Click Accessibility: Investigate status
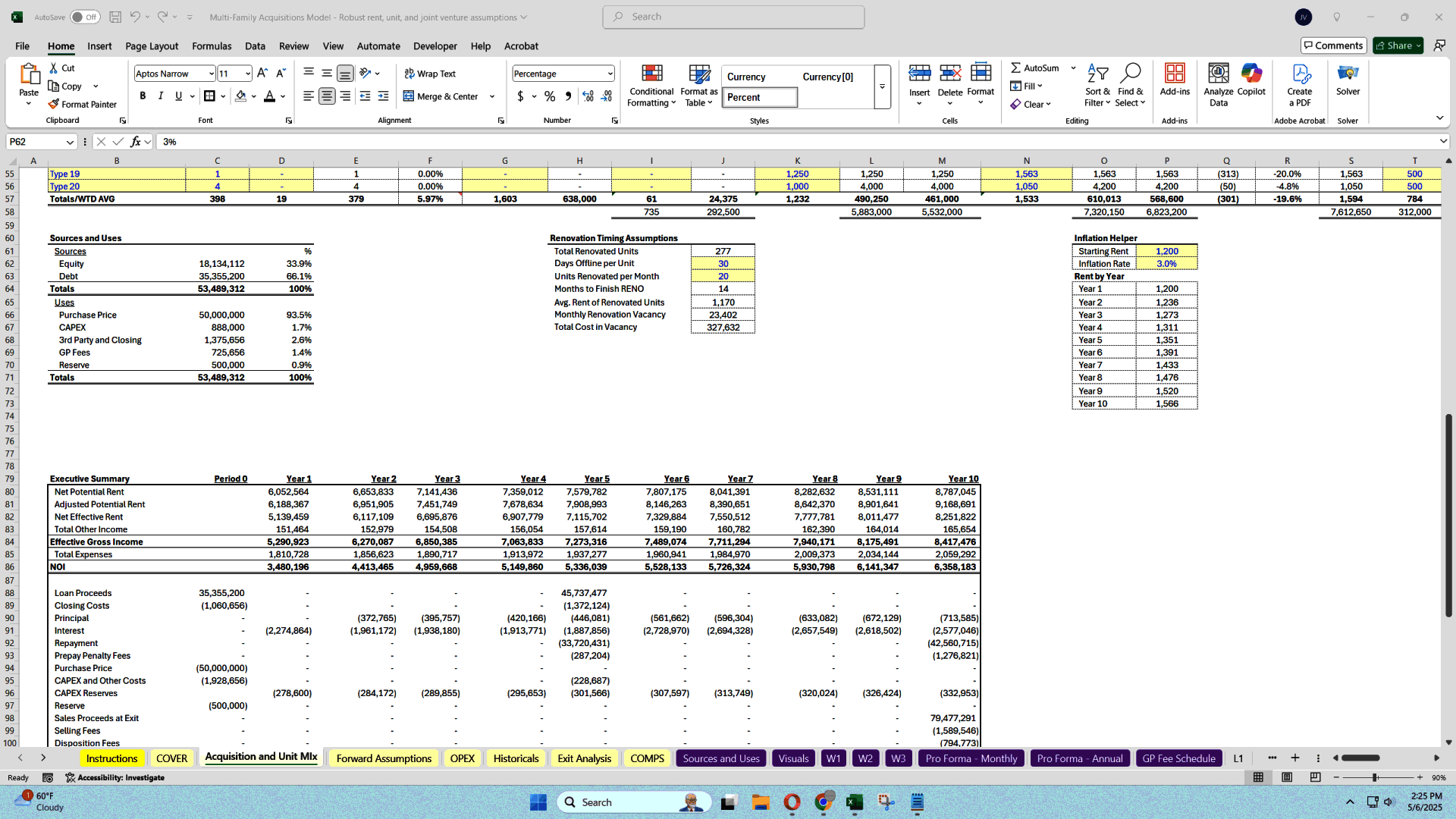1456x819 pixels. click(115, 777)
